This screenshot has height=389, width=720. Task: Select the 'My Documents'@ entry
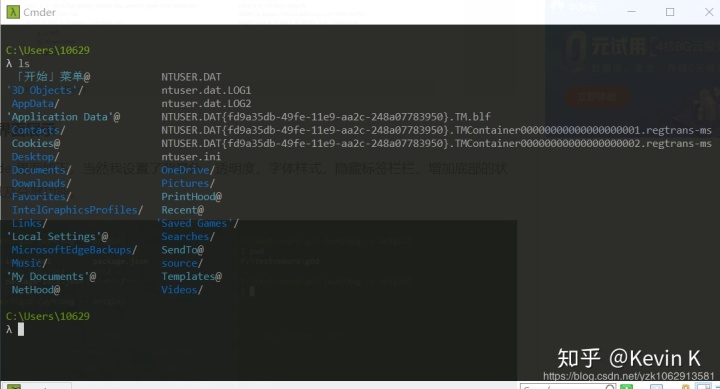[51, 276]
